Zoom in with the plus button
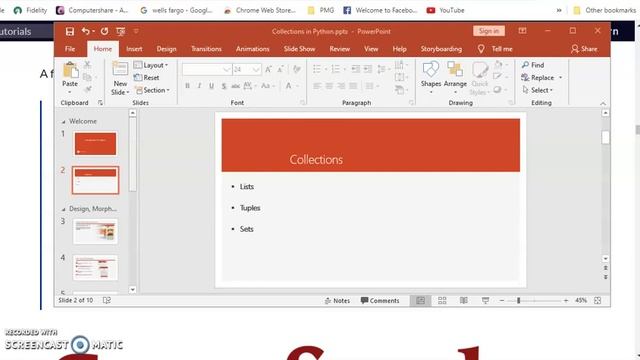640x360 pixels. 566,301
